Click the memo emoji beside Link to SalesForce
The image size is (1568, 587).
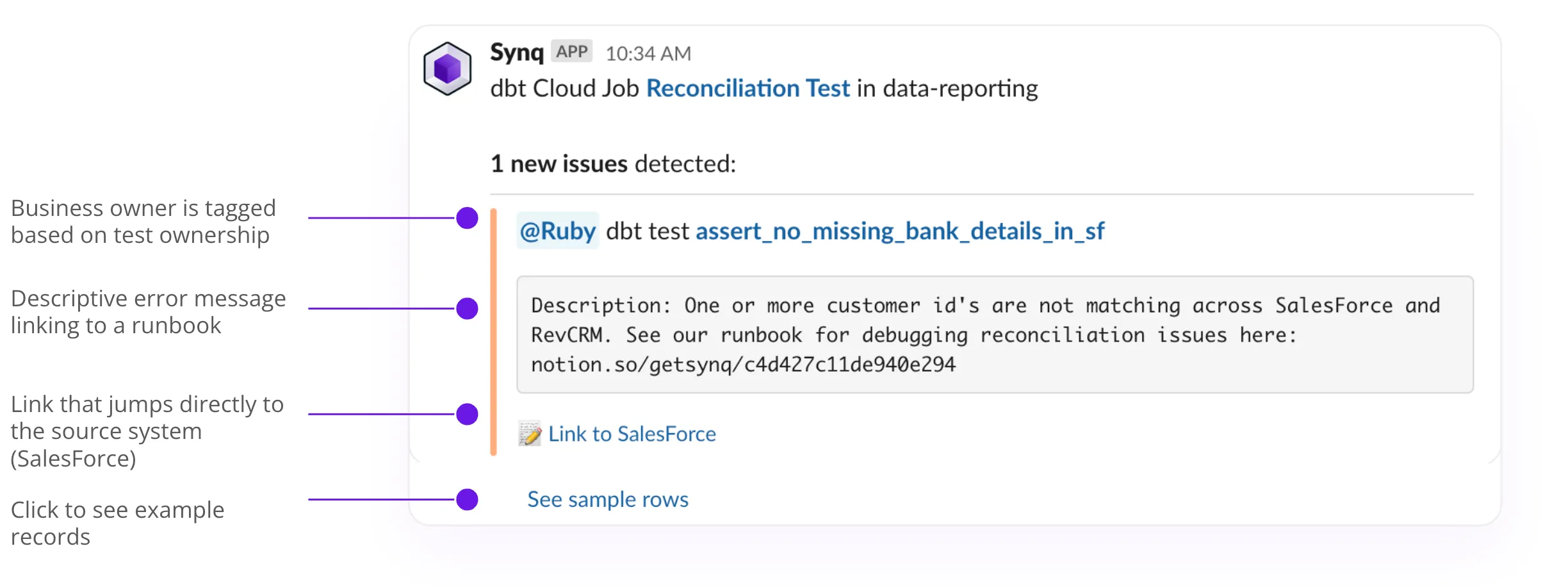point(529,433)
